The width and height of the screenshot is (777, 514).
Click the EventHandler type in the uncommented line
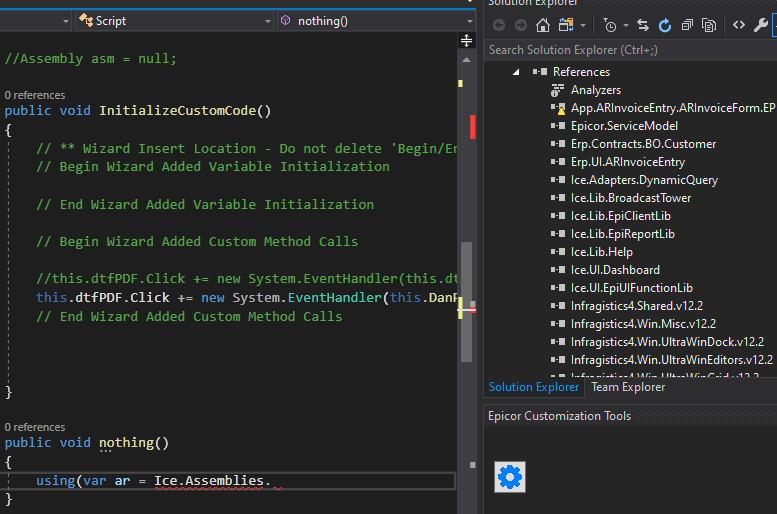coord(335,297)
